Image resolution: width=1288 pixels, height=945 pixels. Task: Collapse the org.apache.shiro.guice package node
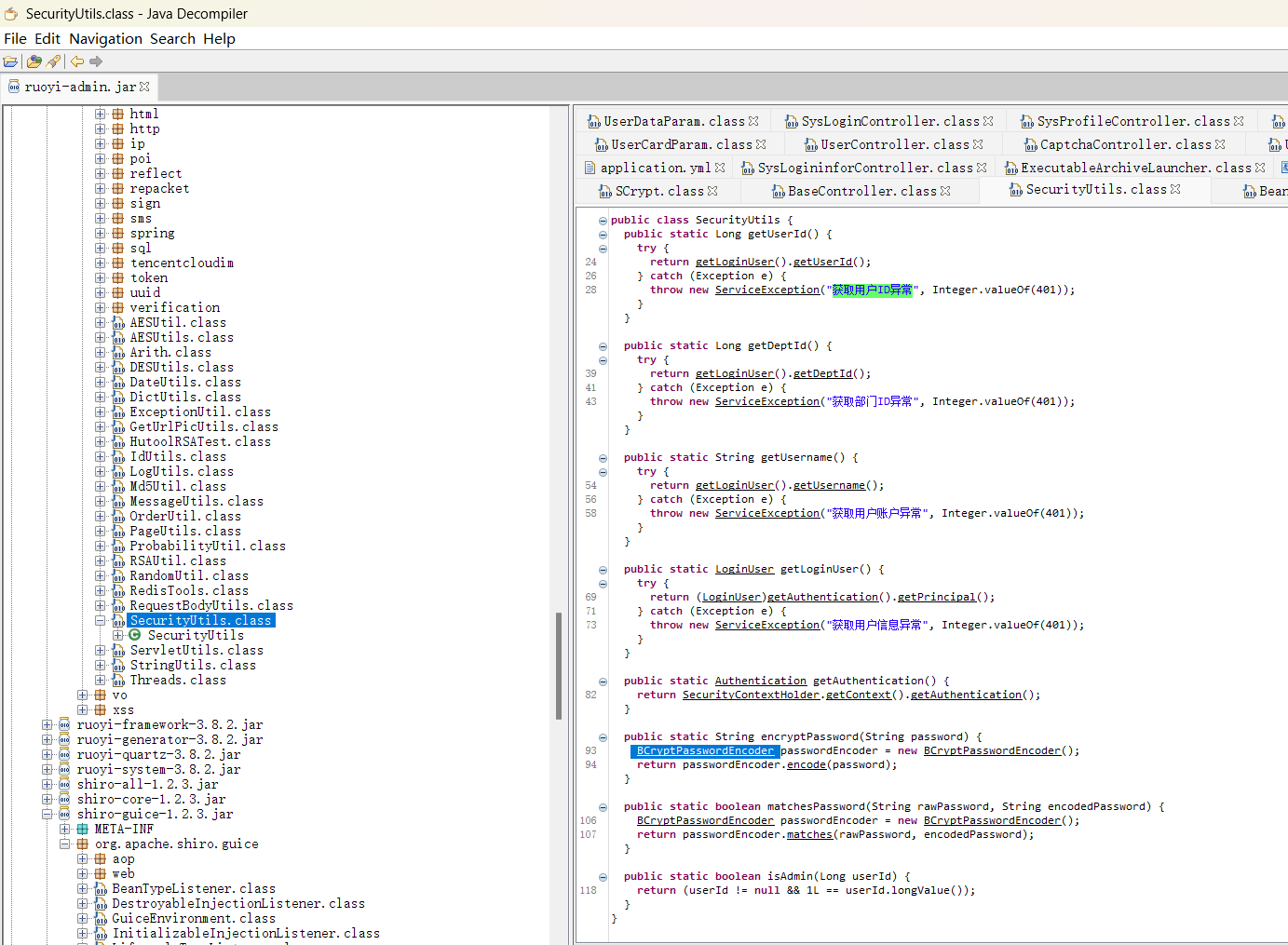click(64, 844)
